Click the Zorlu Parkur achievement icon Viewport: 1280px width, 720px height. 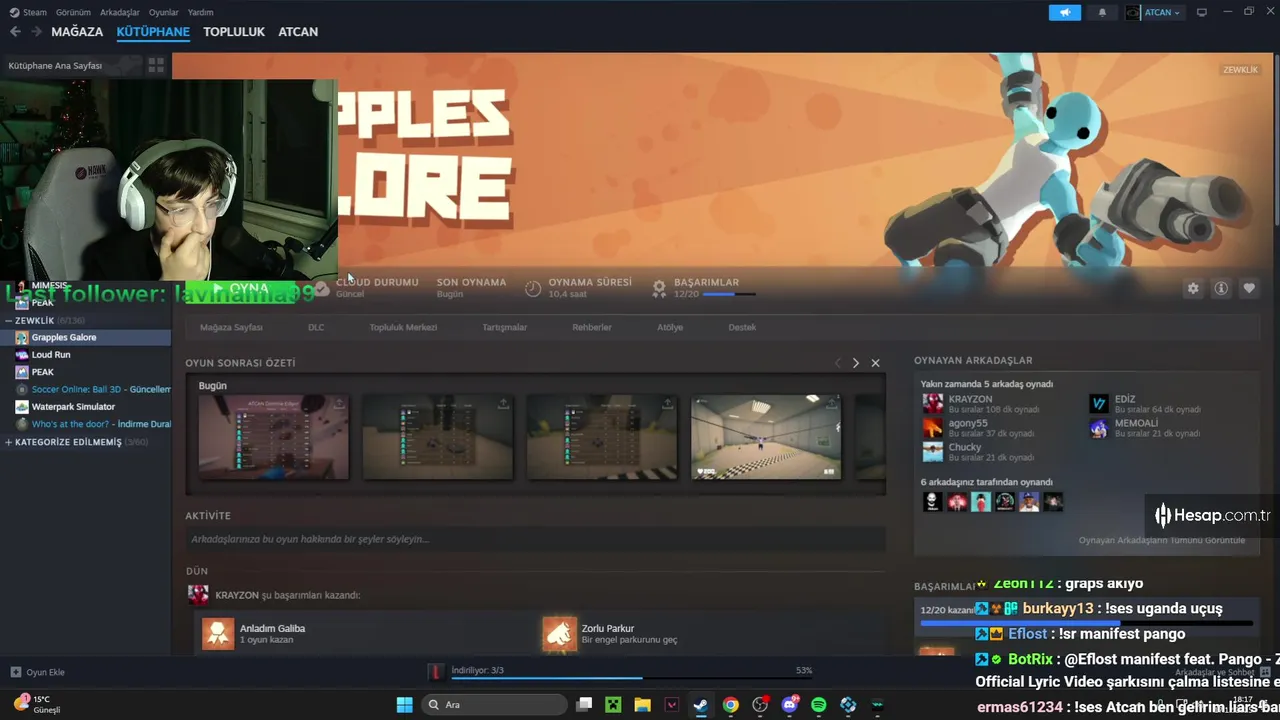click(x=560, y=633)
